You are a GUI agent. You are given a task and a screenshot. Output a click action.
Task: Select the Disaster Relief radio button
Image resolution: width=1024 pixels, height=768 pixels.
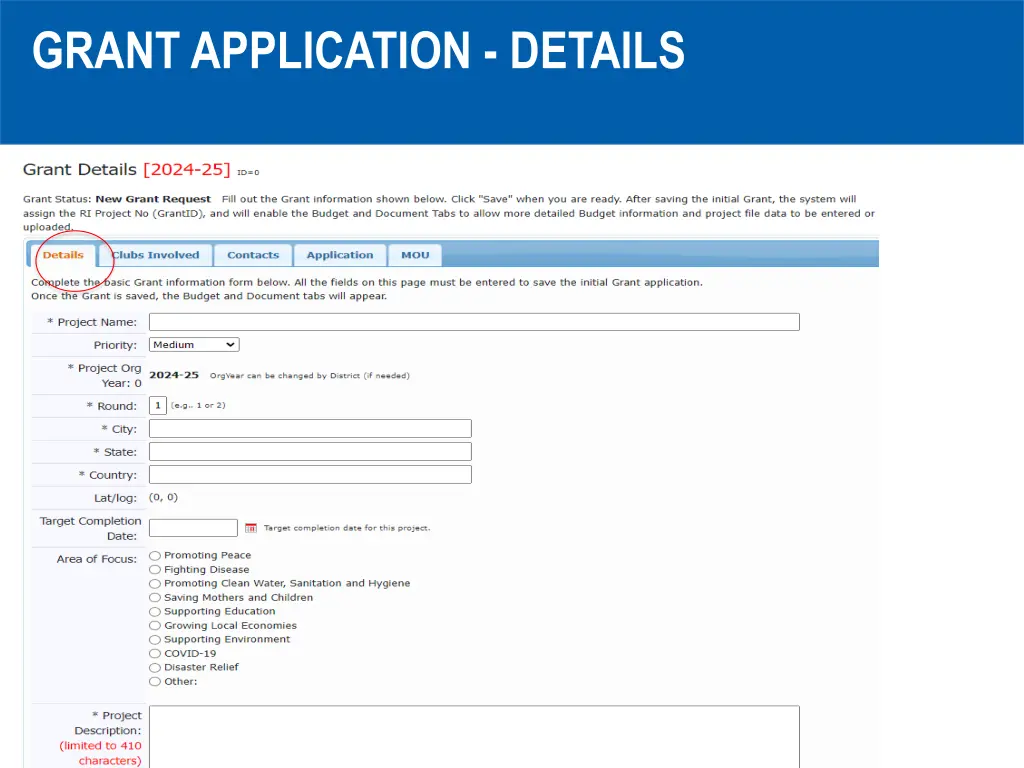(x=155, y=668)
